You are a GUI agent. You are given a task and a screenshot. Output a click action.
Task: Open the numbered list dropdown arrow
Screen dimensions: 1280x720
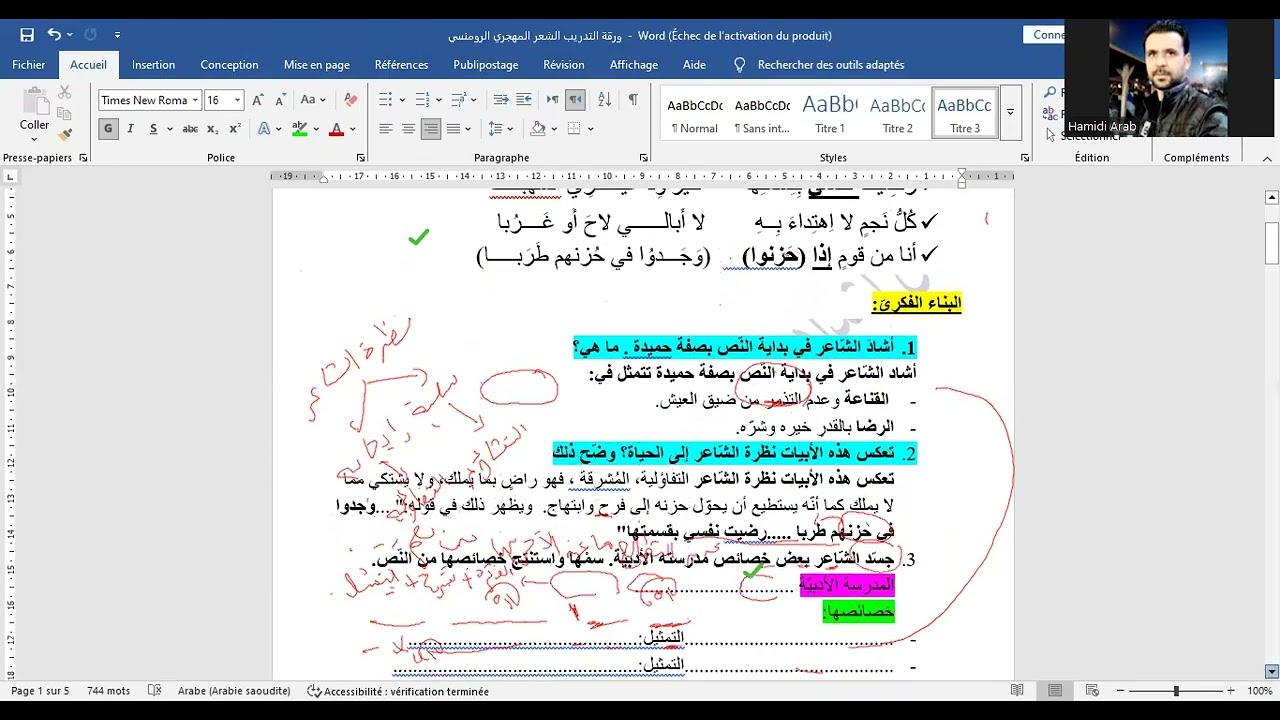438,100
